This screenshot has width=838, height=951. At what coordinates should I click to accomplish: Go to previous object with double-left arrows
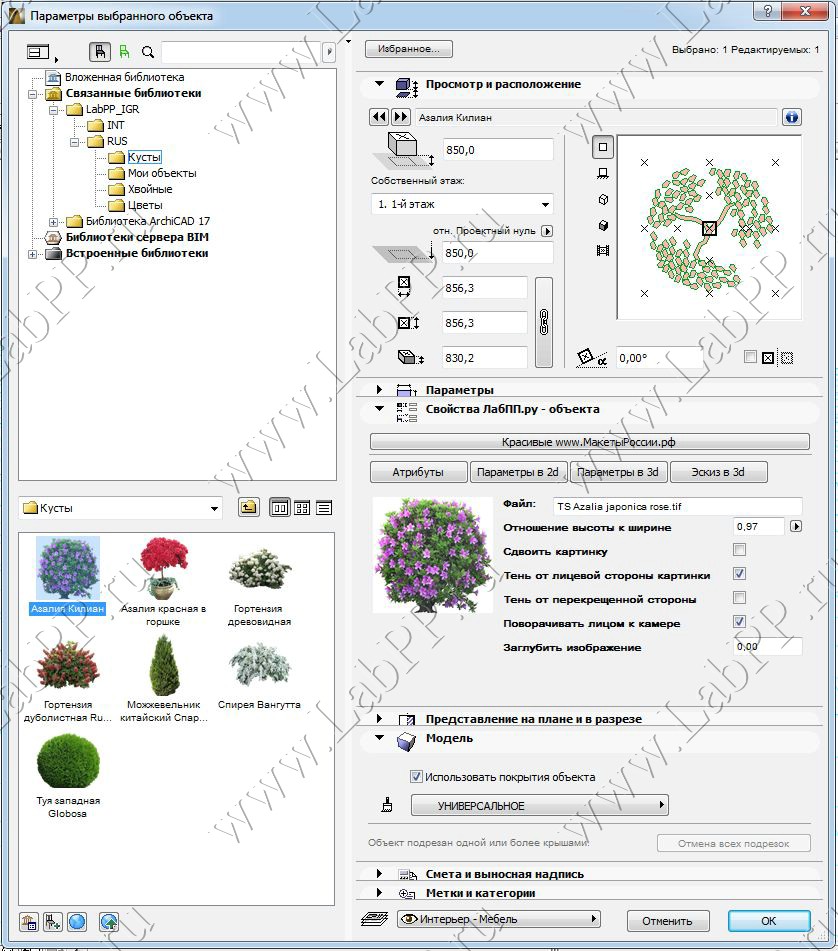pyautogui.click(x=380, y=116)
